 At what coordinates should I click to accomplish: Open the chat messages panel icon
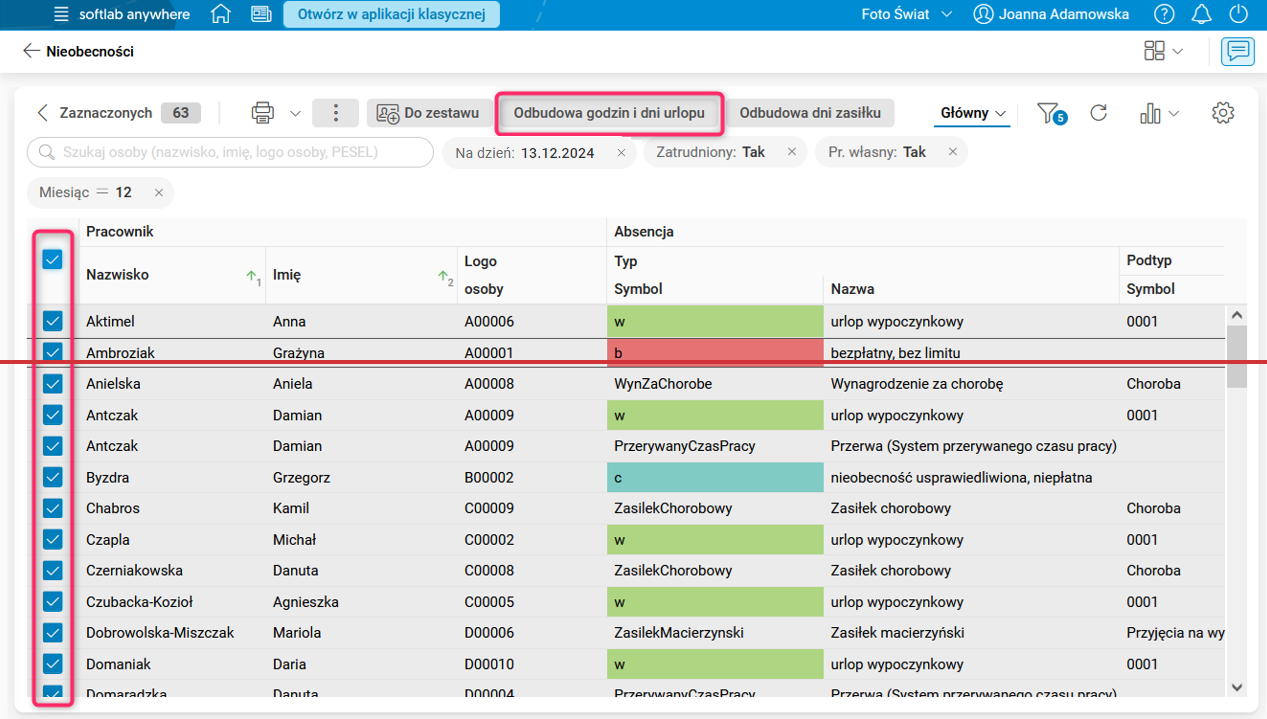1238,51
